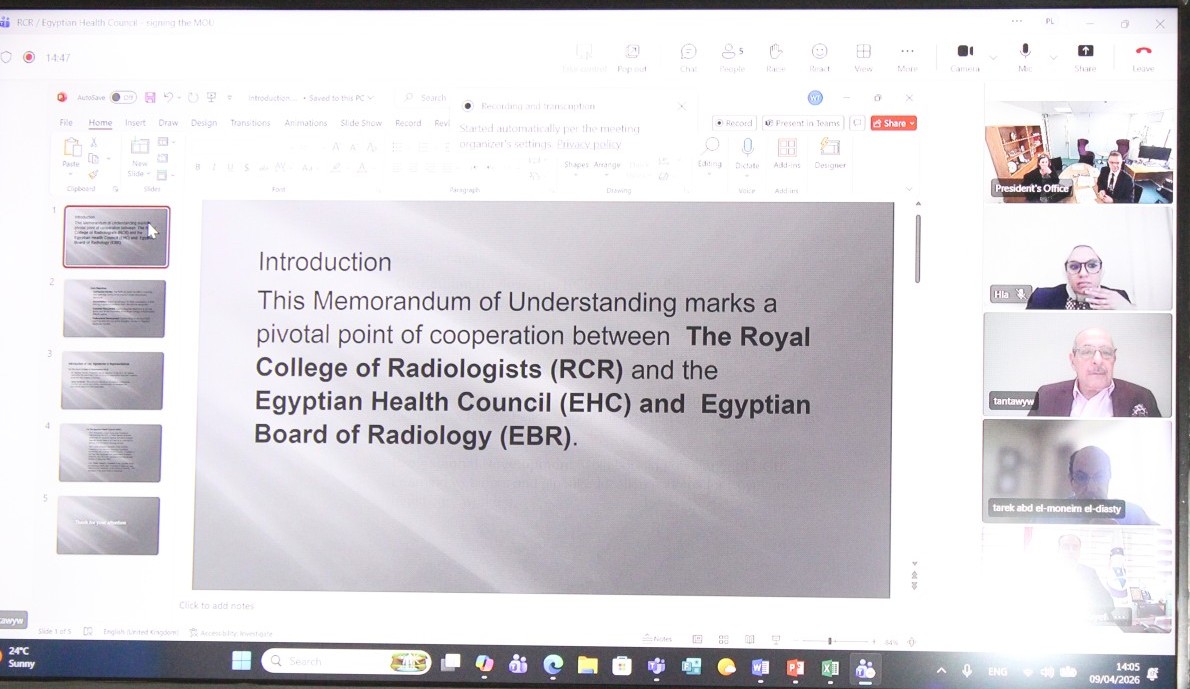Click the Click to add notes area
Viewport: 1190px width, 689px height.
pos(217,606)
